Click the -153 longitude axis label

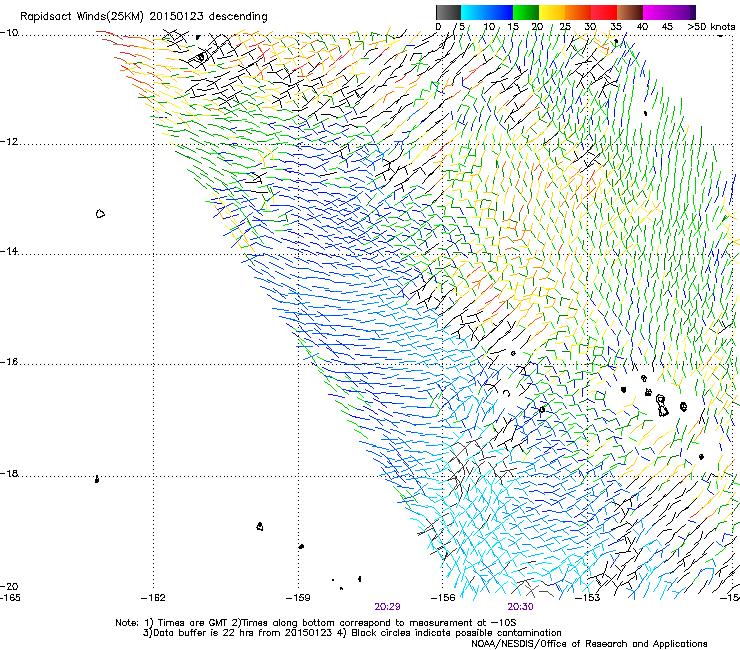point(588,598)
